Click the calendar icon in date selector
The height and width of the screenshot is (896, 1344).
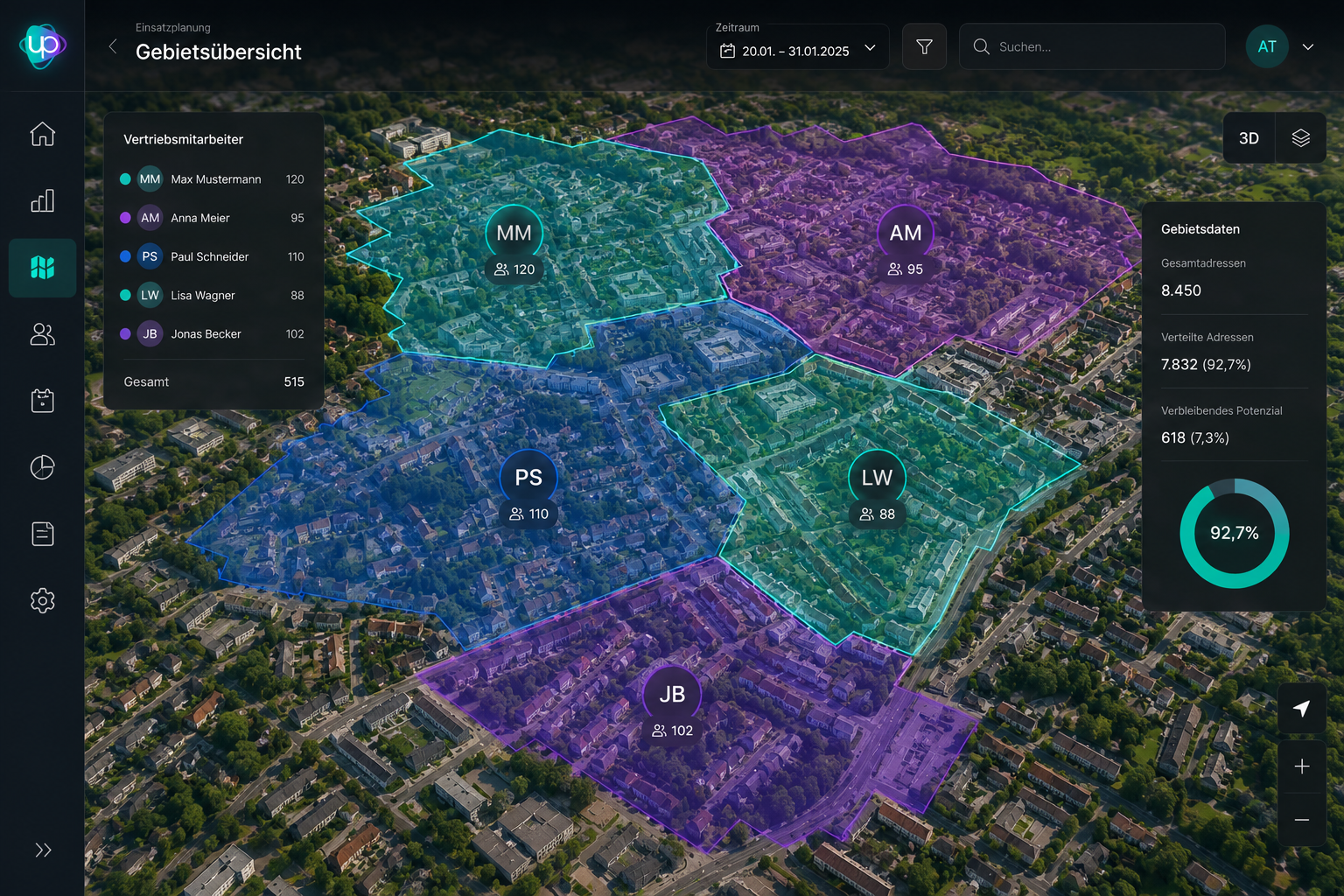tap(727, 51)
